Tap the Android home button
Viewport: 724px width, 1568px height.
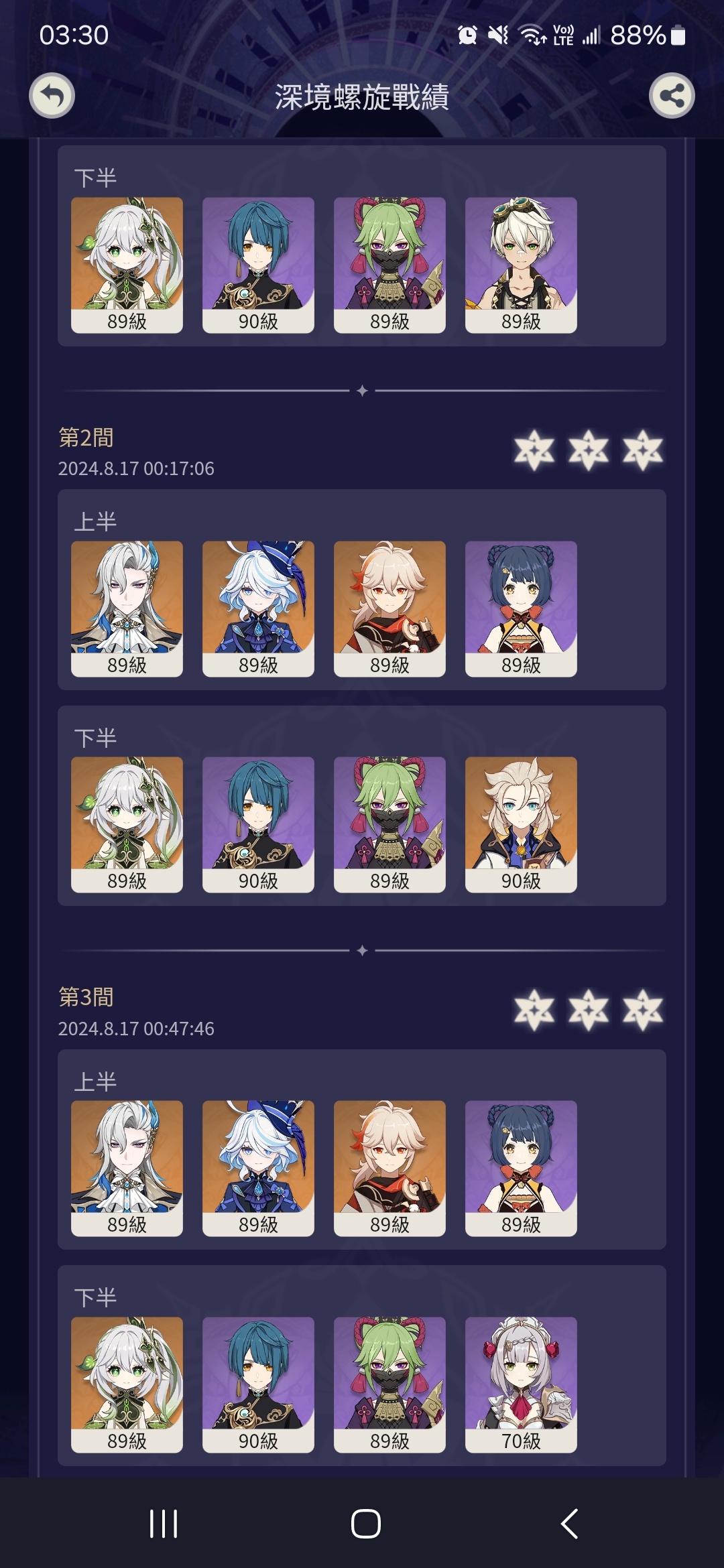tap(366, 1523)
